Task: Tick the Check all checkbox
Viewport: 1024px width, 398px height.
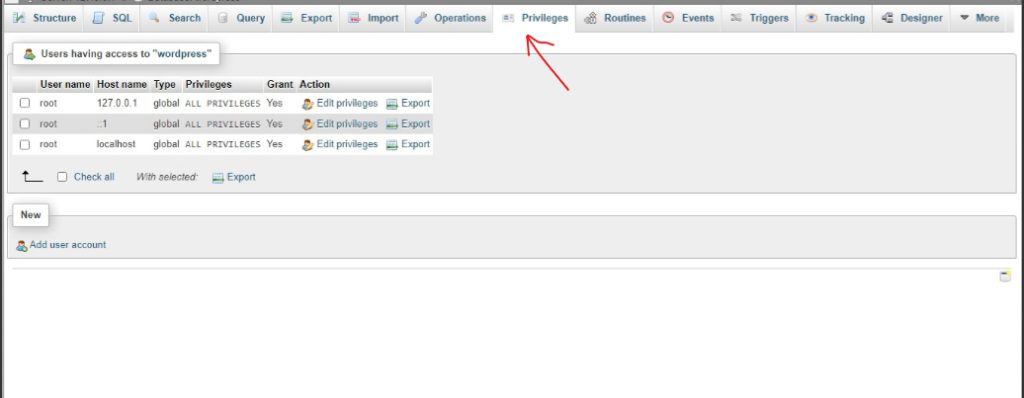Action: click(62, 177)
